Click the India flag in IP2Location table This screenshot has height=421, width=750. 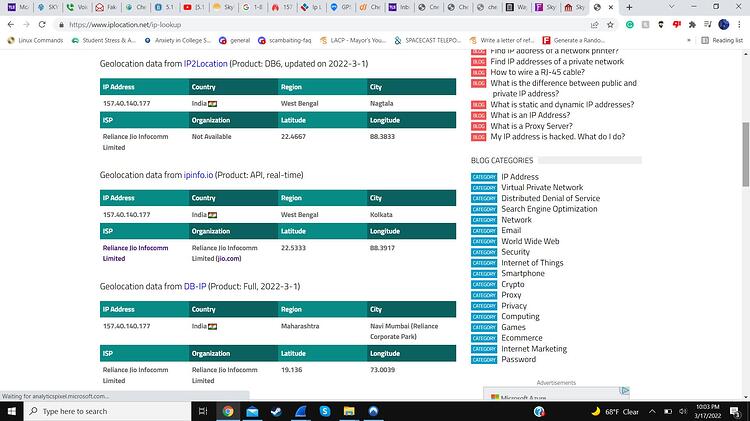tap(212, 104)
